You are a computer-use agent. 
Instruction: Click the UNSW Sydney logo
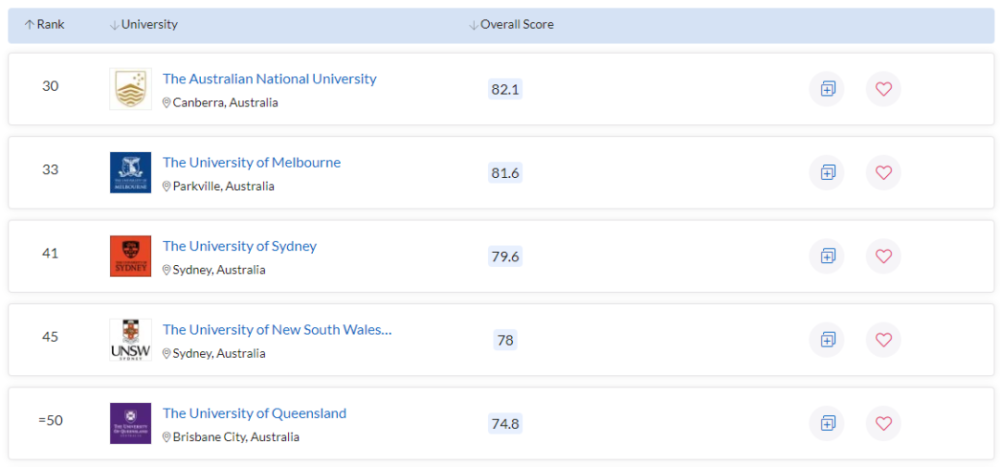click(x=131, y=340)
